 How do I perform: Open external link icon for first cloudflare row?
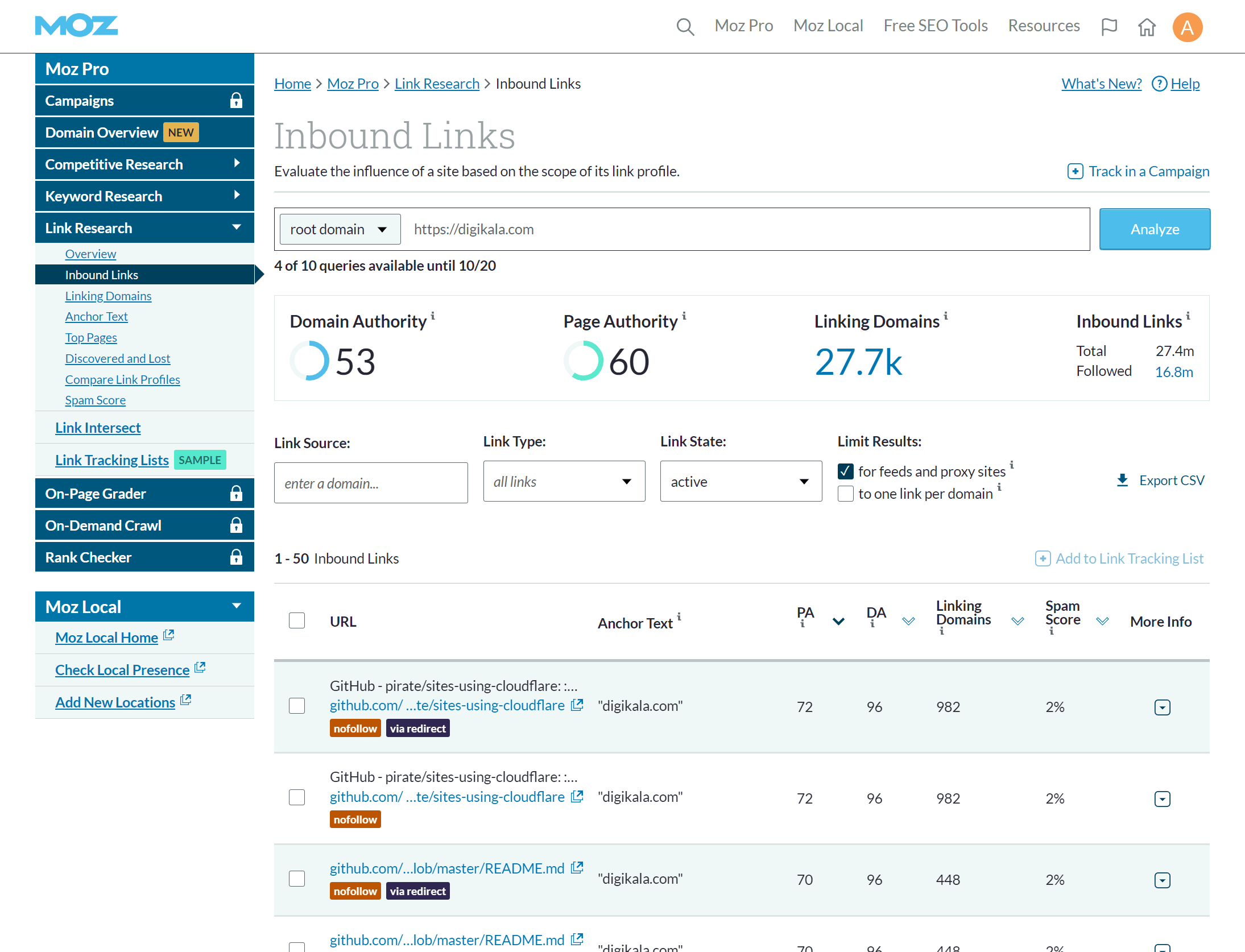pyautogui.click(x=577, y=705)
